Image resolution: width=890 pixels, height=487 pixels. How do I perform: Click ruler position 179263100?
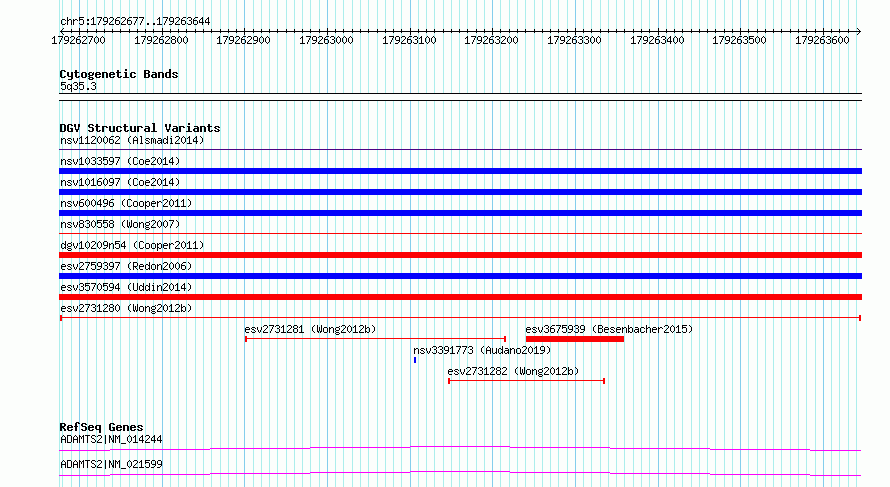coord(409,40)
